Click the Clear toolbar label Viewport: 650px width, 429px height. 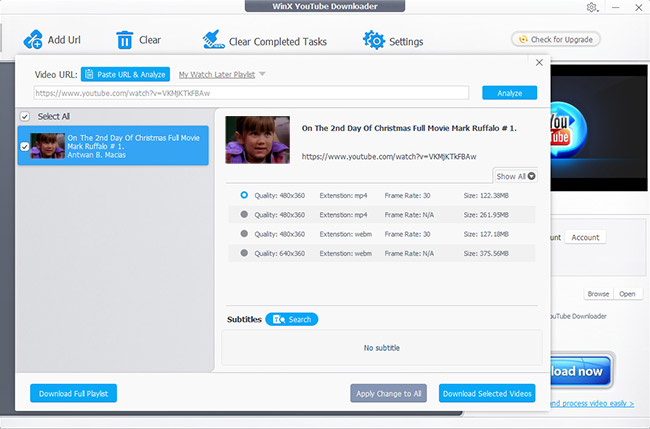(150, 40)
